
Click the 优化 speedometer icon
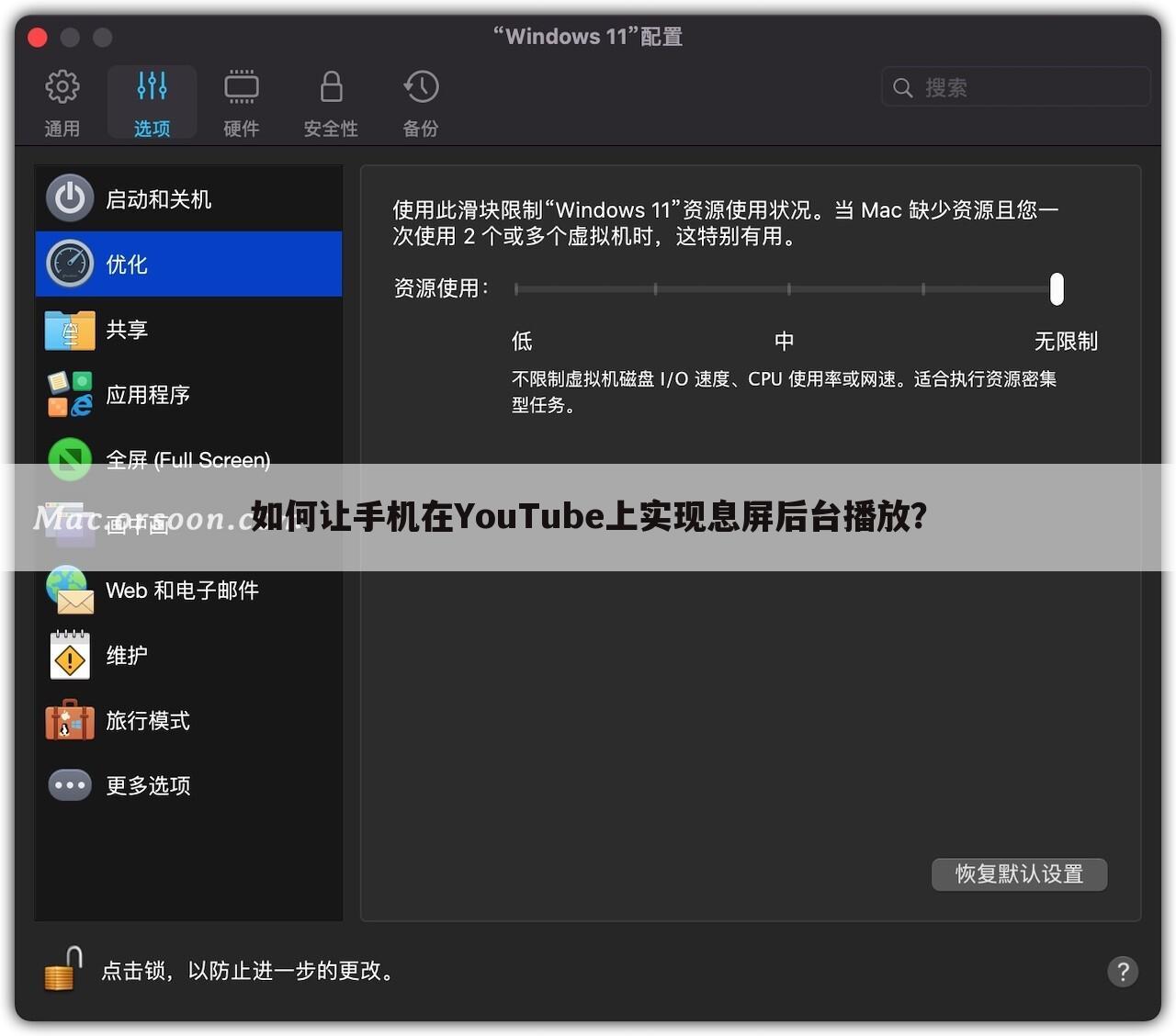[x=70, y=264]
